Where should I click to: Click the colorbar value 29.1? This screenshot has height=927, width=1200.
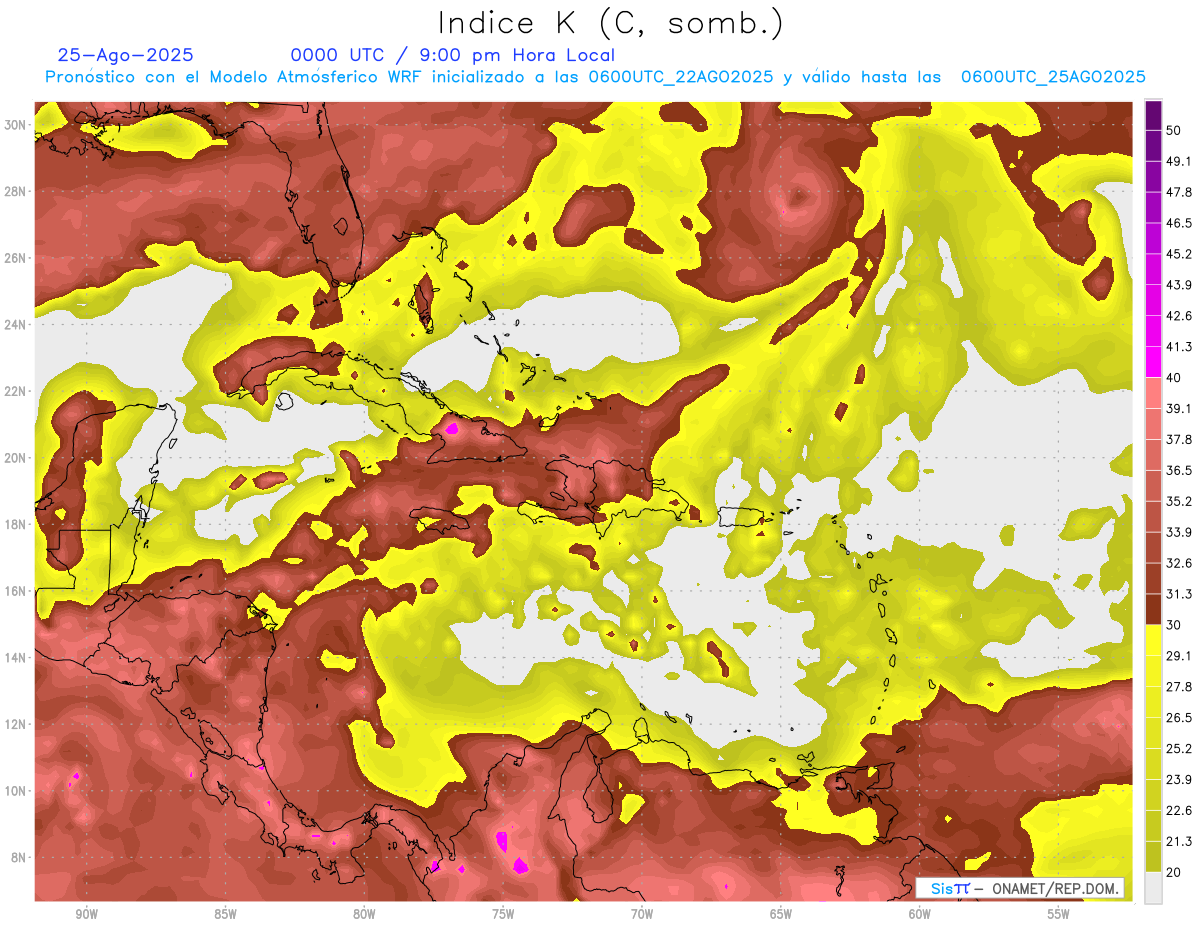coord(1179,655)
